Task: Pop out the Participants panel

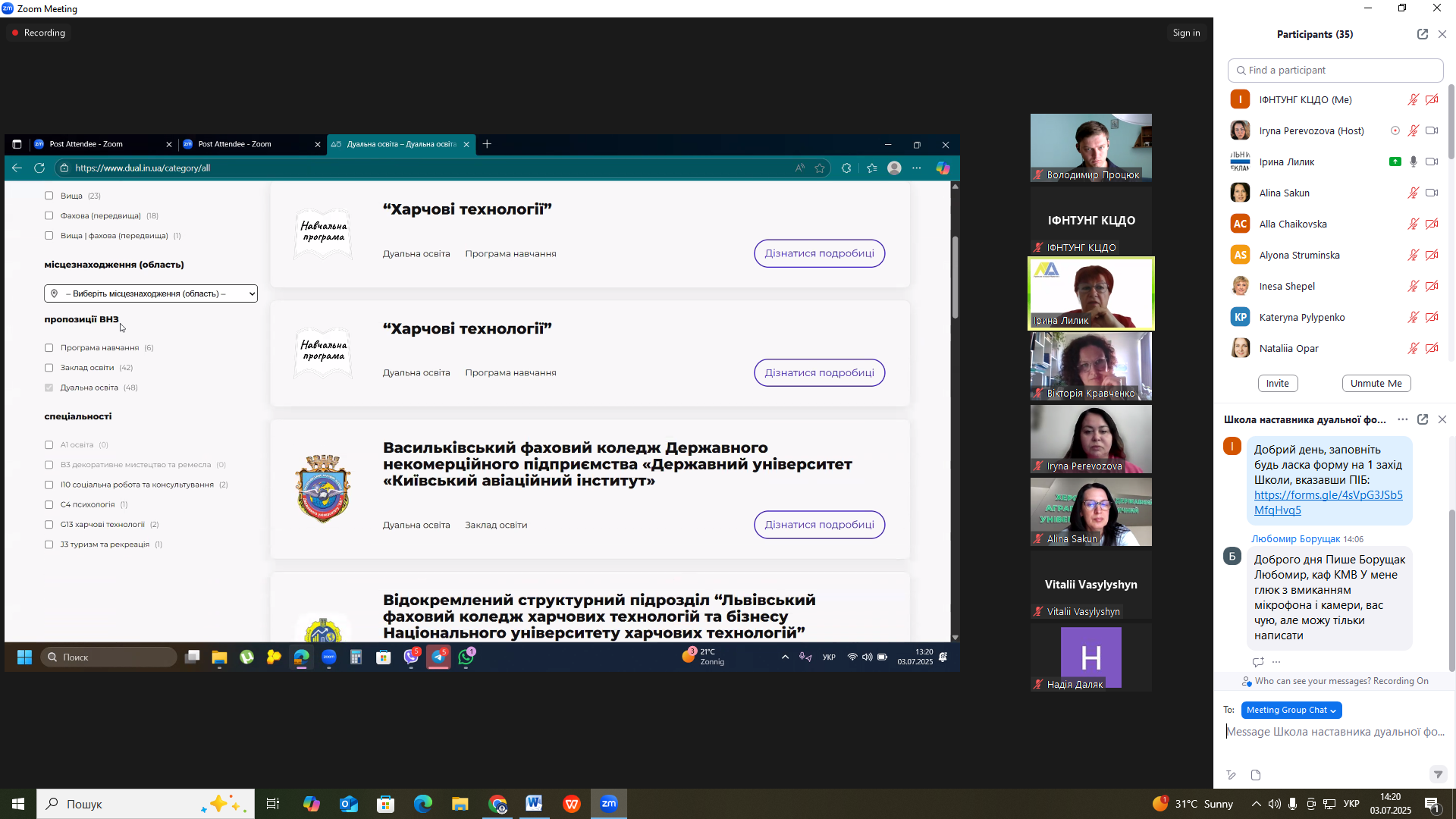Action: [x=1422, y=34]
